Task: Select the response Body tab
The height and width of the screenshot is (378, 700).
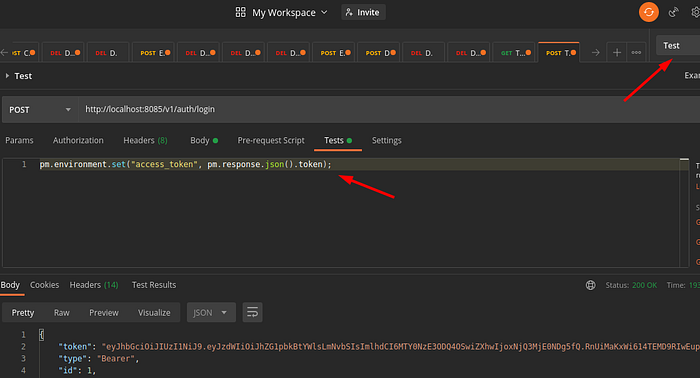Action: click(10, 285)
